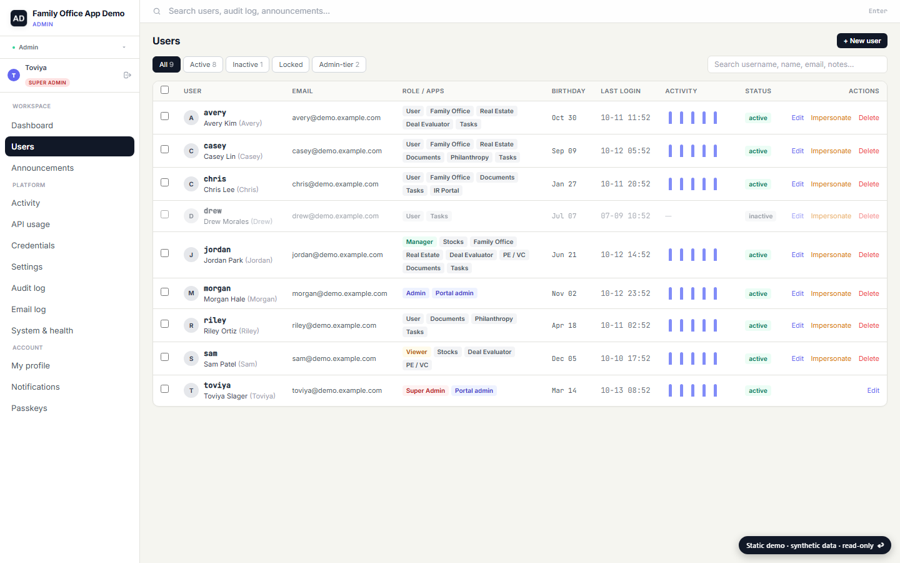Toggle the select-all users checkbox in header
This screenshot has height=563, width=900.
[x=165, y=90]
